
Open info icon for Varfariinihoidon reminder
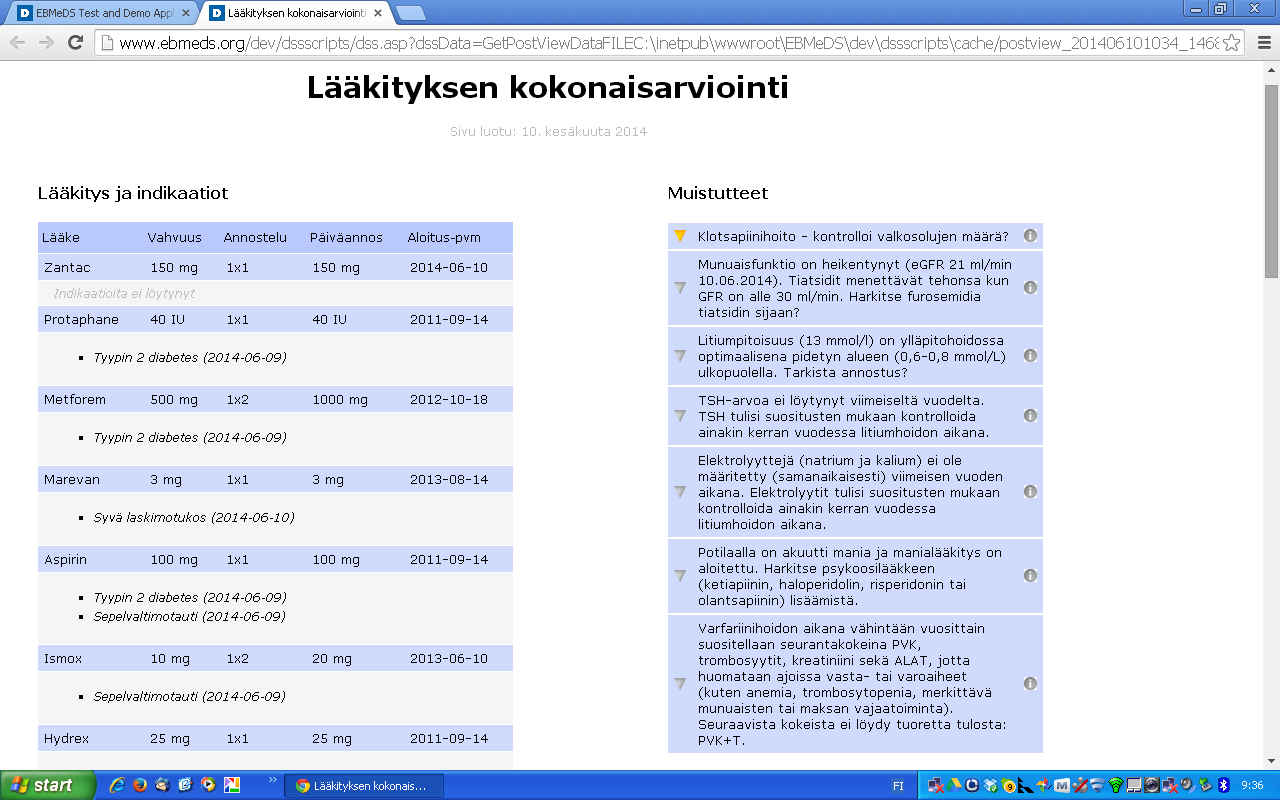tap(1030, 683)
